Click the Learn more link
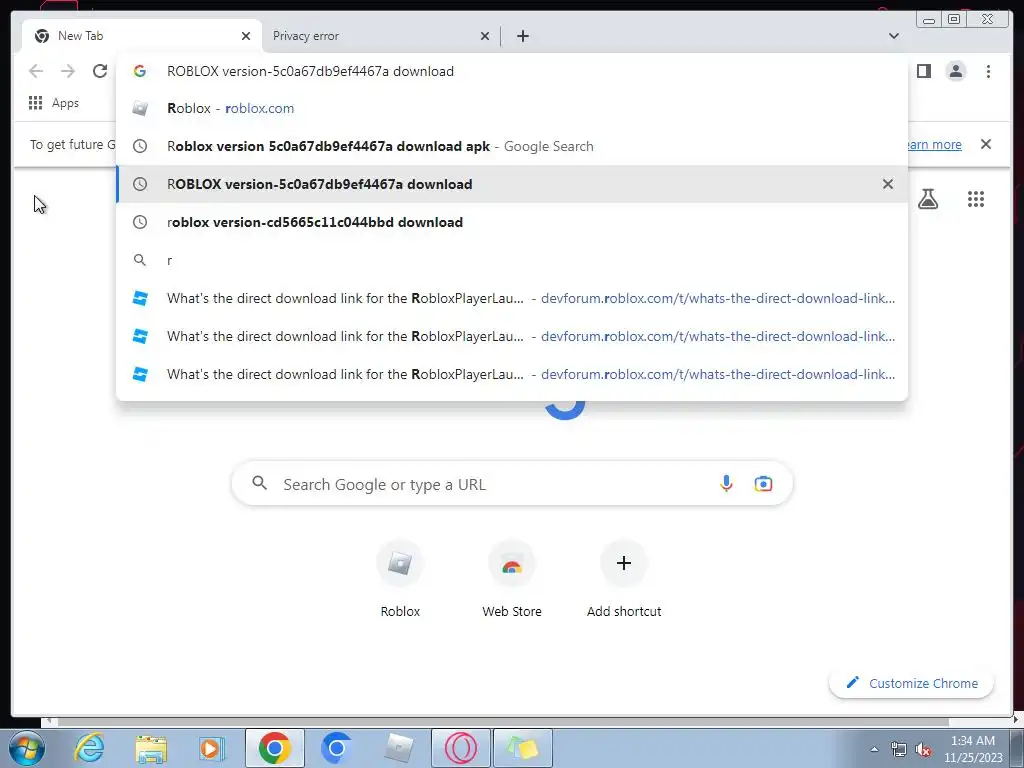The image size is (1024, 768). (935, 144)
